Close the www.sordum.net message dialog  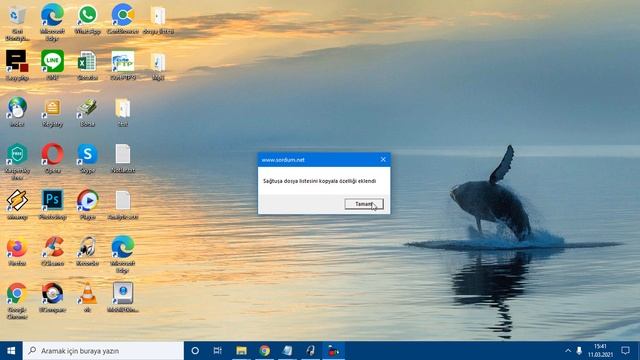click(383, 160)
